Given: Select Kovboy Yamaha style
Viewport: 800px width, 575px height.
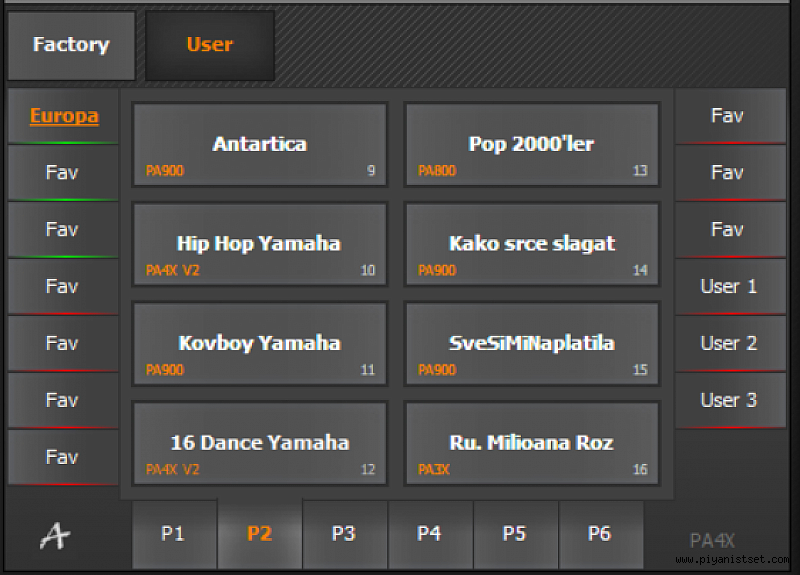Looking at the screenshot, I should 260,343.
